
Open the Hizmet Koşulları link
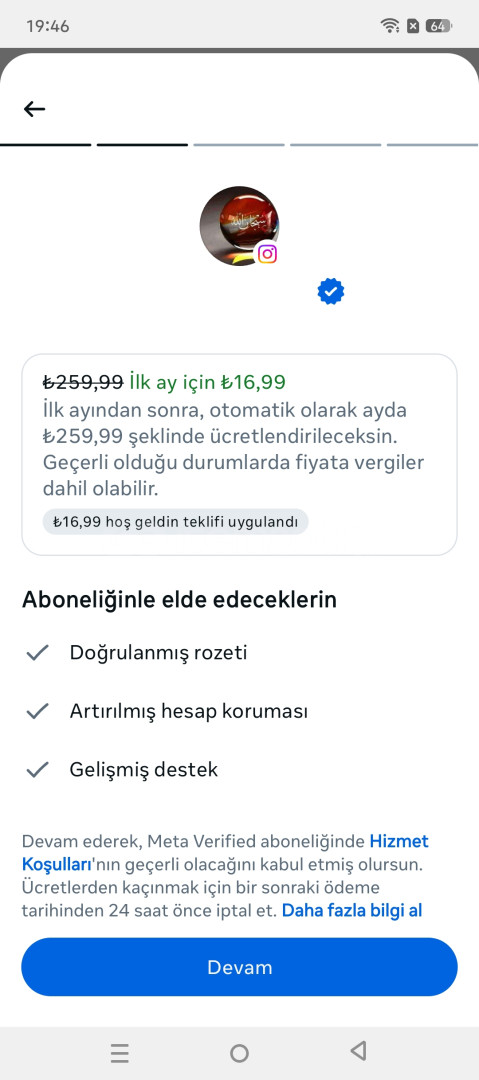pos(225,852)
